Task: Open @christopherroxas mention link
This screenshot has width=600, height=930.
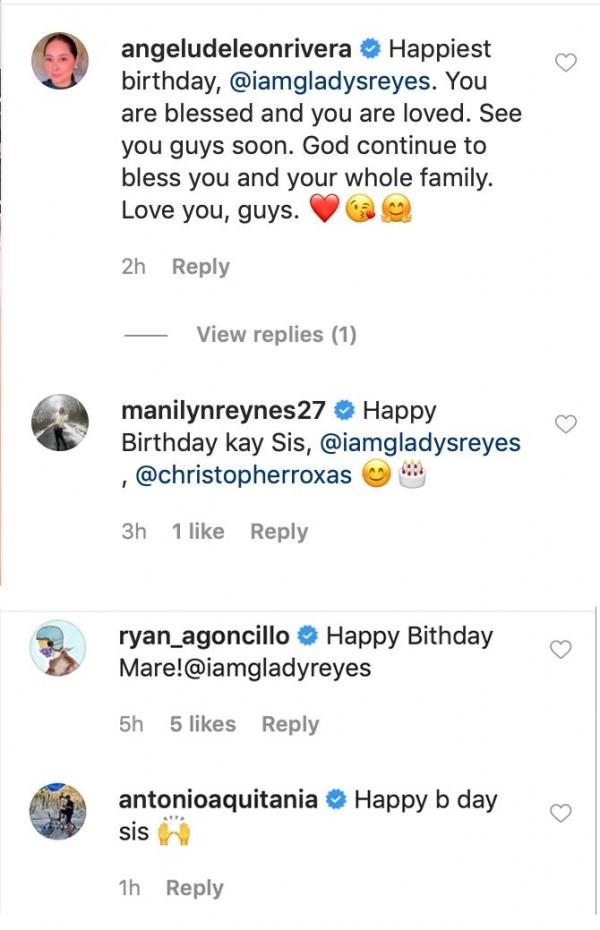Action: pyautogui.click(x=243, y=475)
